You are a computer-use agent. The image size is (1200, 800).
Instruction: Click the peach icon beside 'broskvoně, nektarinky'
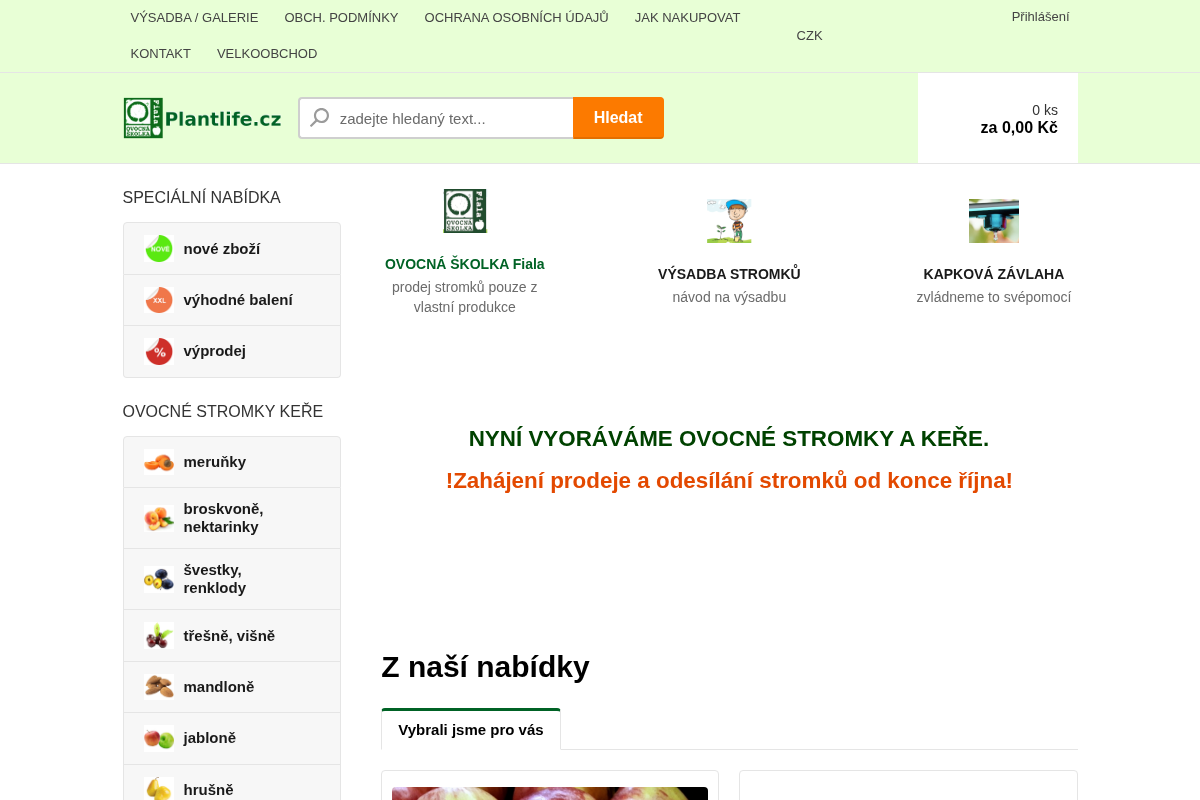159,518
